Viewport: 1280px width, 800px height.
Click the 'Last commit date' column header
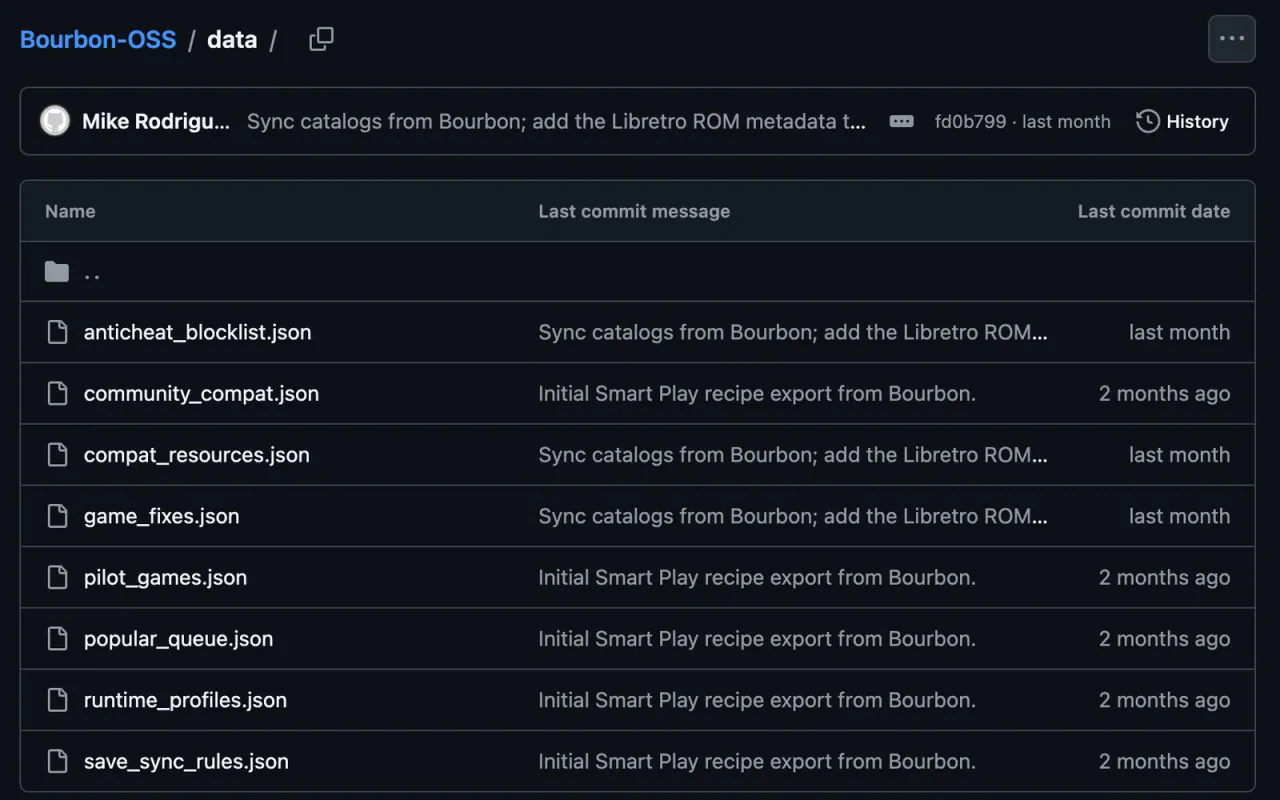[1154, 211]
